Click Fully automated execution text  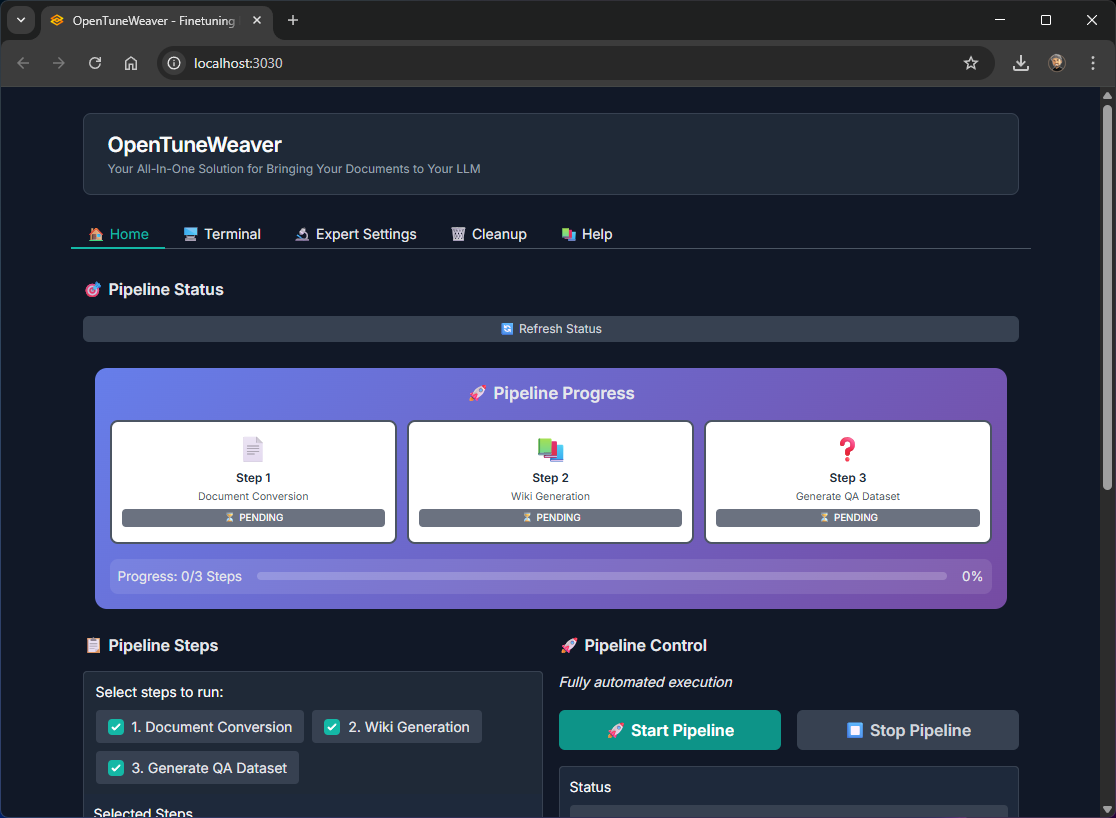pyautogui.click(x=646, y=682)
